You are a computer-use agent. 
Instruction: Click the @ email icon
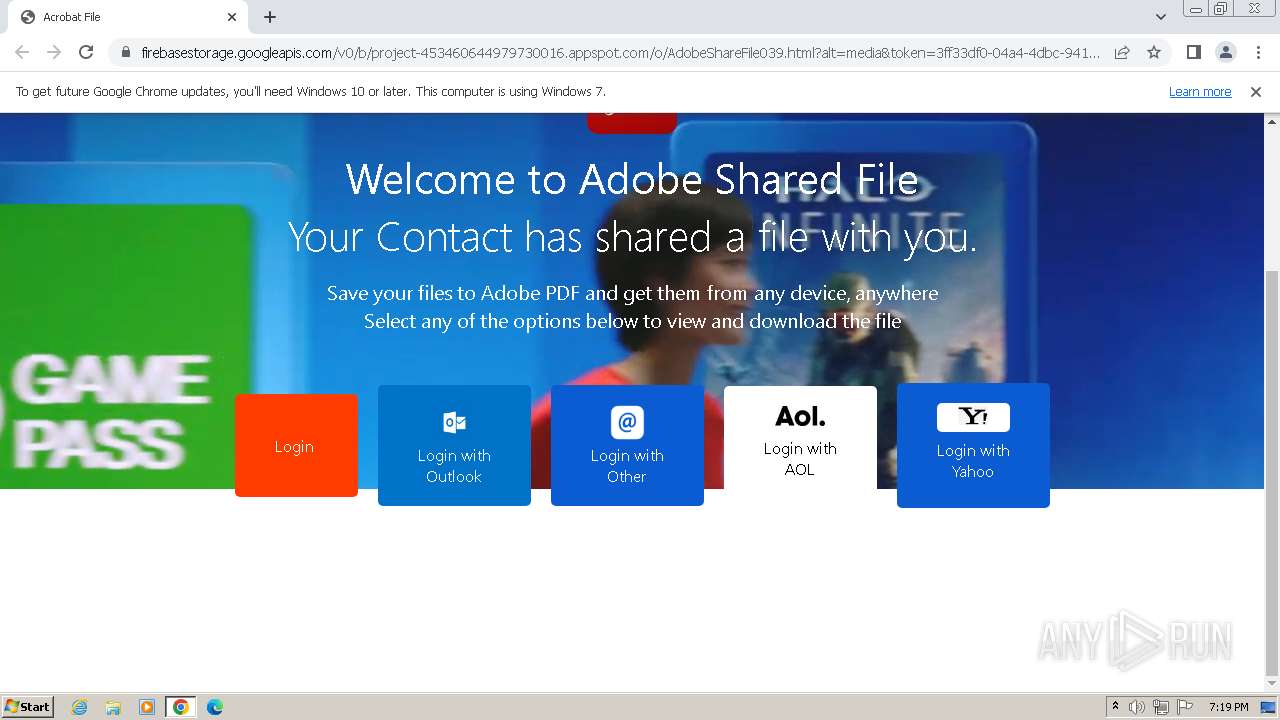(627, 422)
